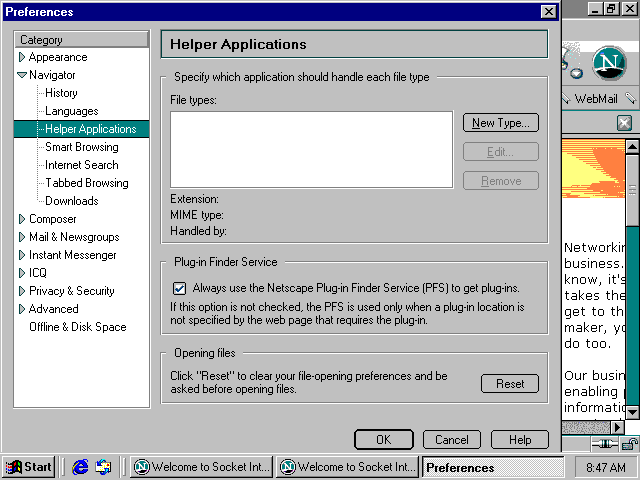This screenshot has width=640, height=480.
Task: Expand the Privacy & Security category
Action: click(x=22, y=291)
